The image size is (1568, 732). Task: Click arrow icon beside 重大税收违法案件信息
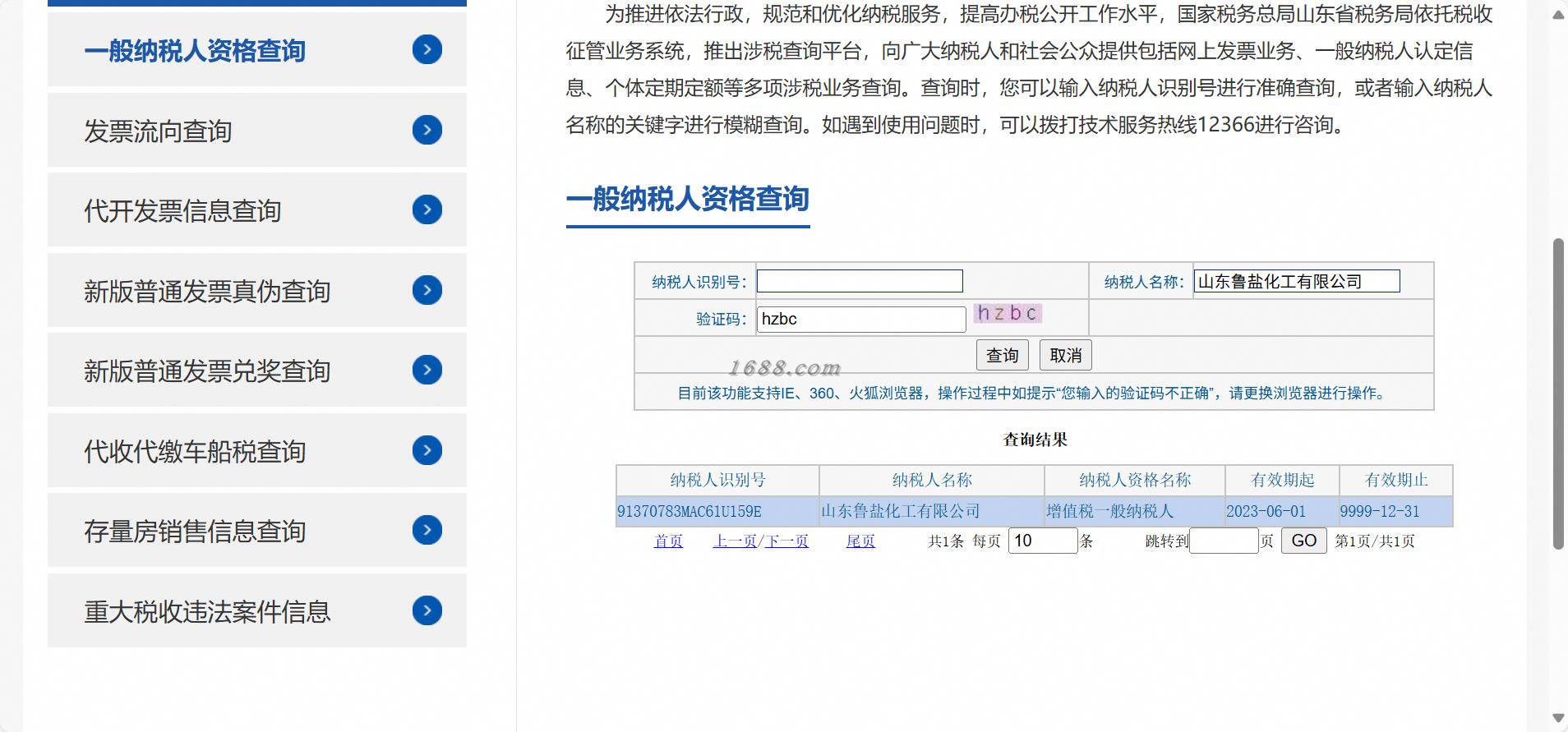point(427,610)
